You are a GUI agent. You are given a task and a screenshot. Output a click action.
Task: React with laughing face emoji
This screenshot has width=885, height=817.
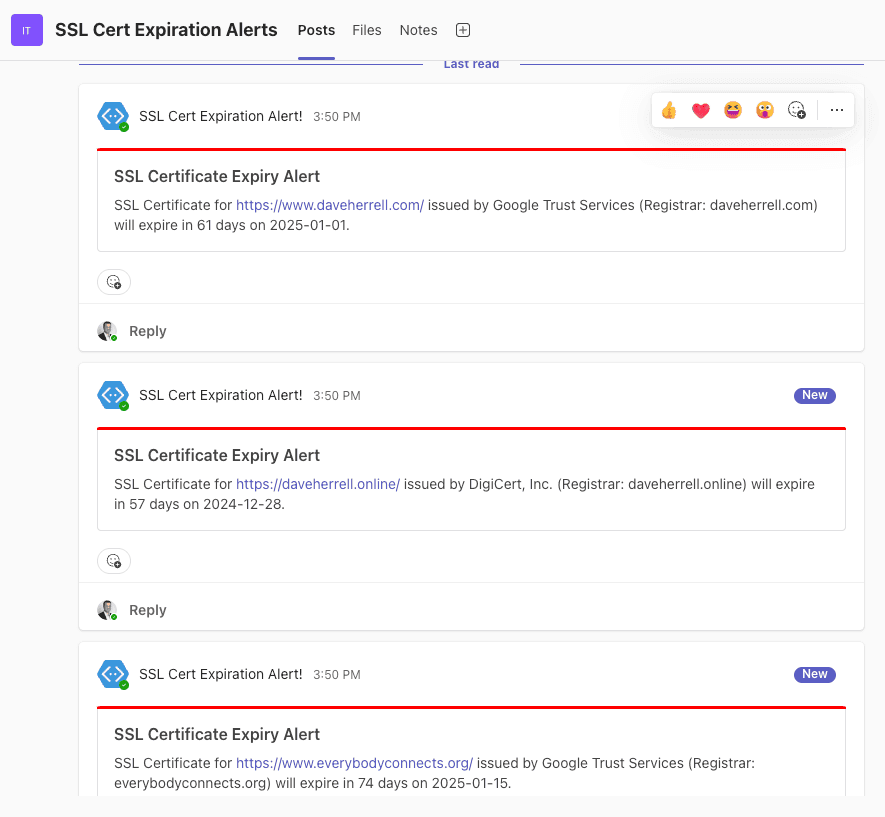pyautogui.click(x=733, y=110)
